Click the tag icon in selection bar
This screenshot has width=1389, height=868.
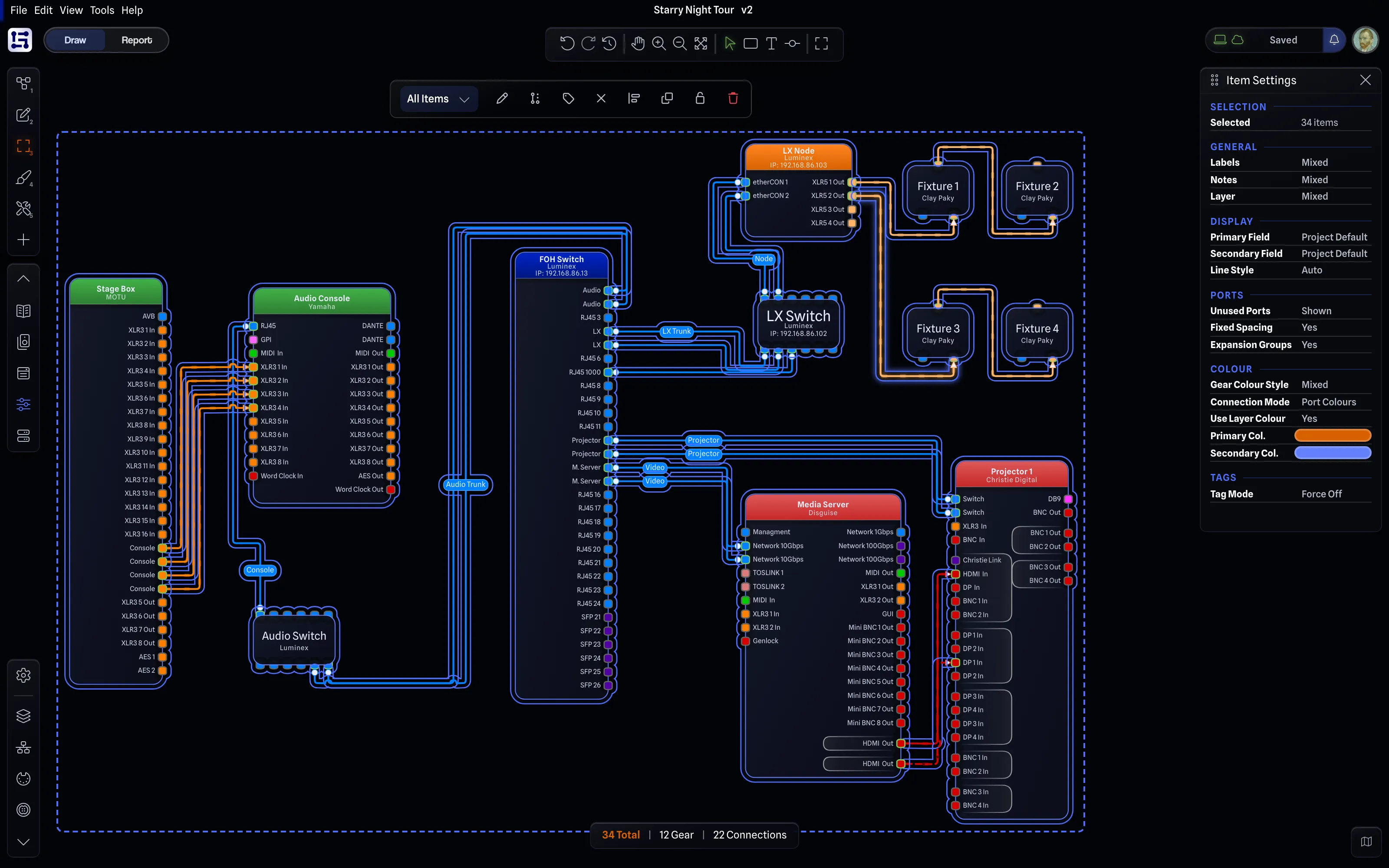[x=568, y=99]
